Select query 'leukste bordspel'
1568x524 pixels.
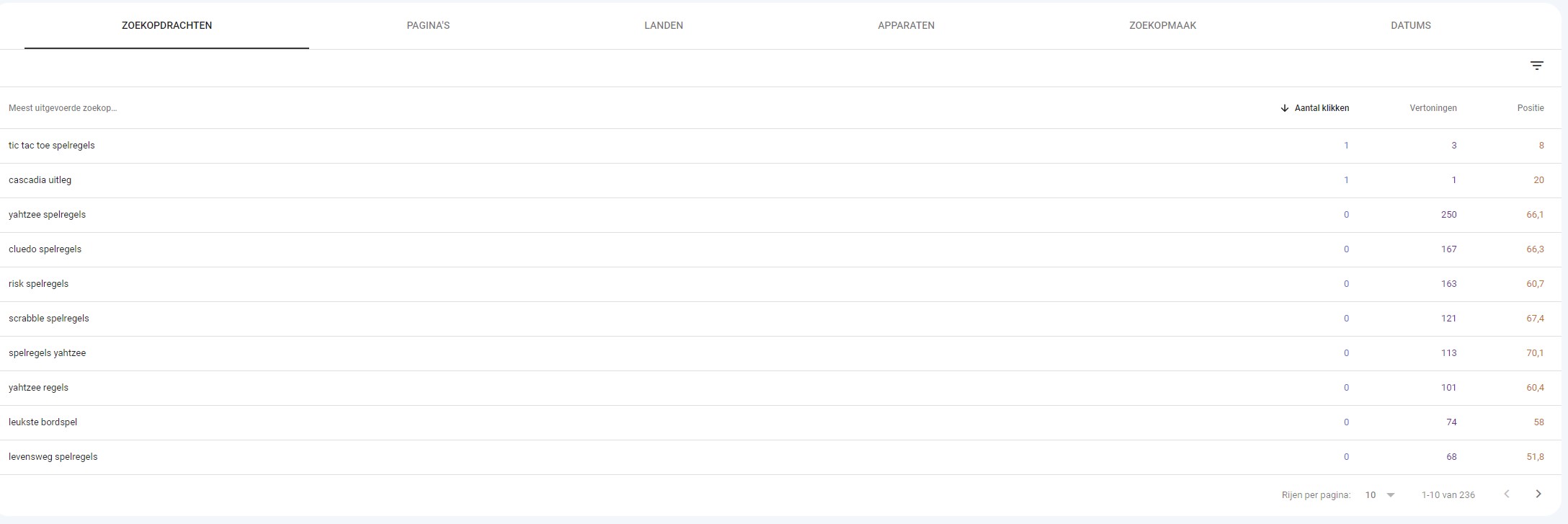click(x=43, y=422)
